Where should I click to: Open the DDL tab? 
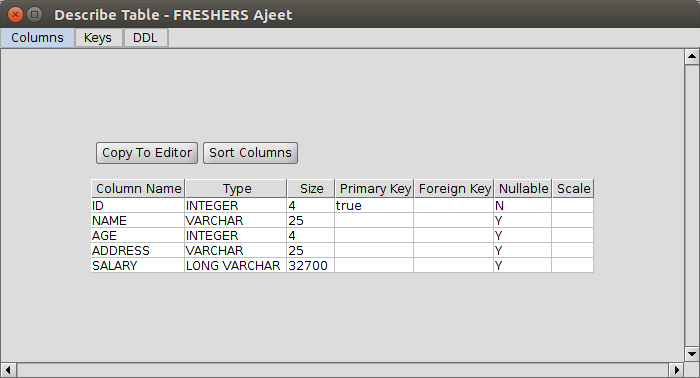point(145,38)
